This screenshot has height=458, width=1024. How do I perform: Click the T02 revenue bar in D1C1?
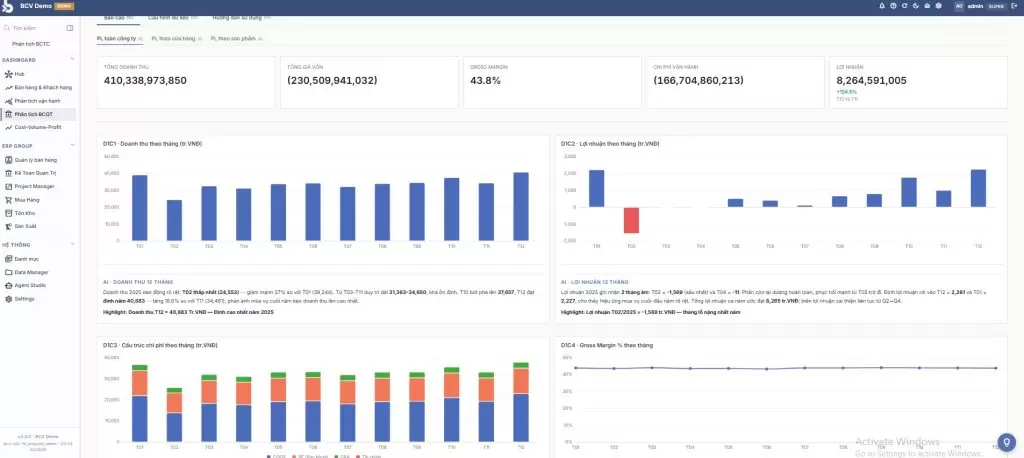[174, 220]
